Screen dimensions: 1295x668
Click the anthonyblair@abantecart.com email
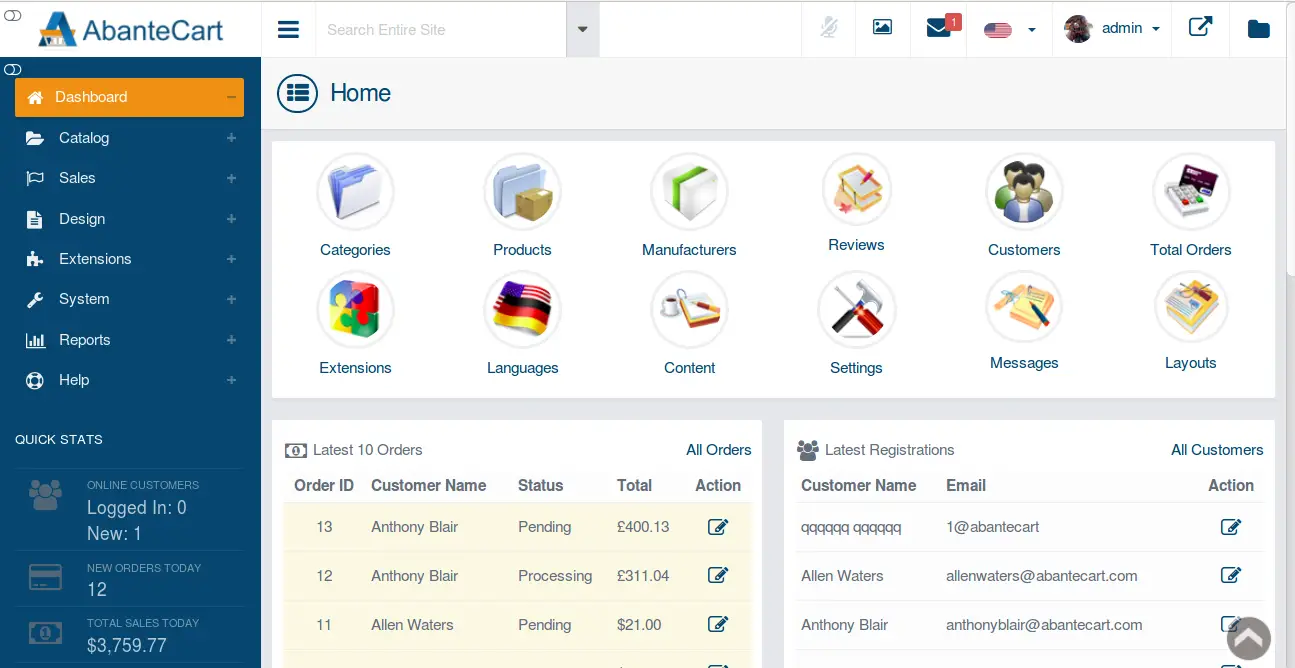point(1044,625)
